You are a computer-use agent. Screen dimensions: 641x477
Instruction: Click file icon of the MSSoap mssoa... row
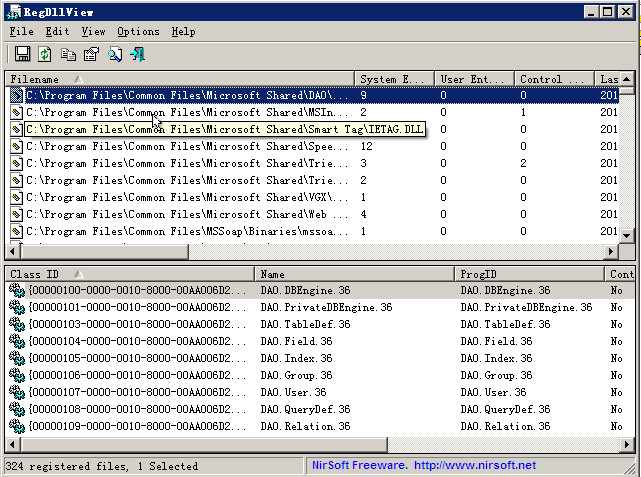(16, 231)
